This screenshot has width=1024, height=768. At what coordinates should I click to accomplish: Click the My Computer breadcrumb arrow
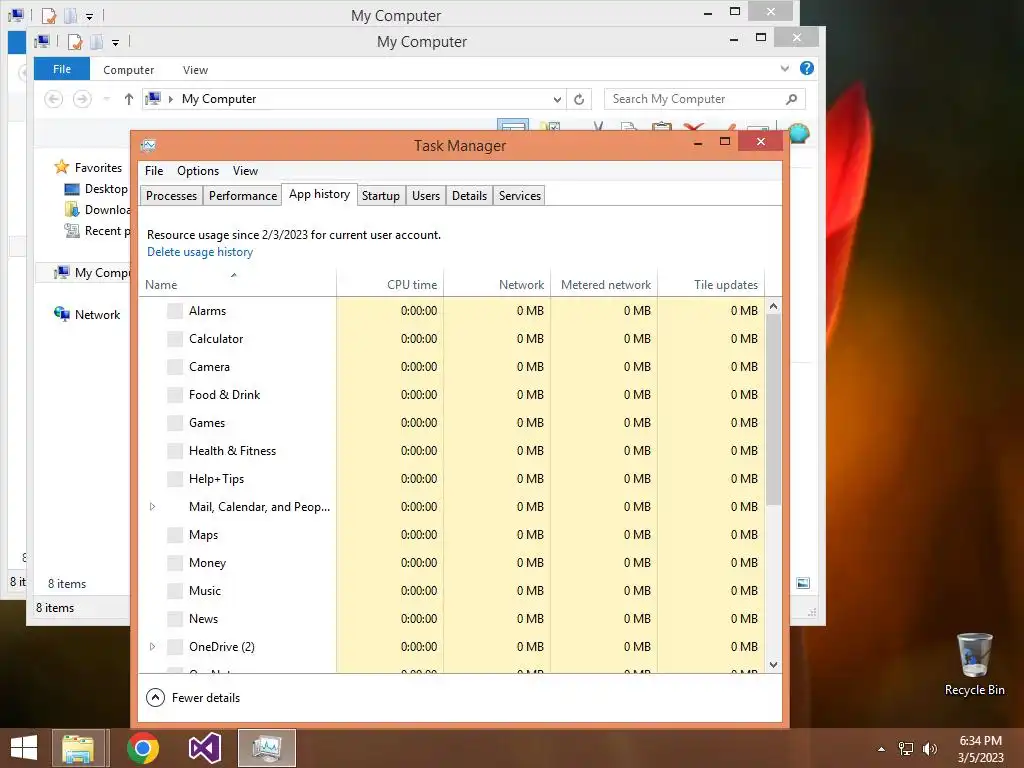coord(170,99)
